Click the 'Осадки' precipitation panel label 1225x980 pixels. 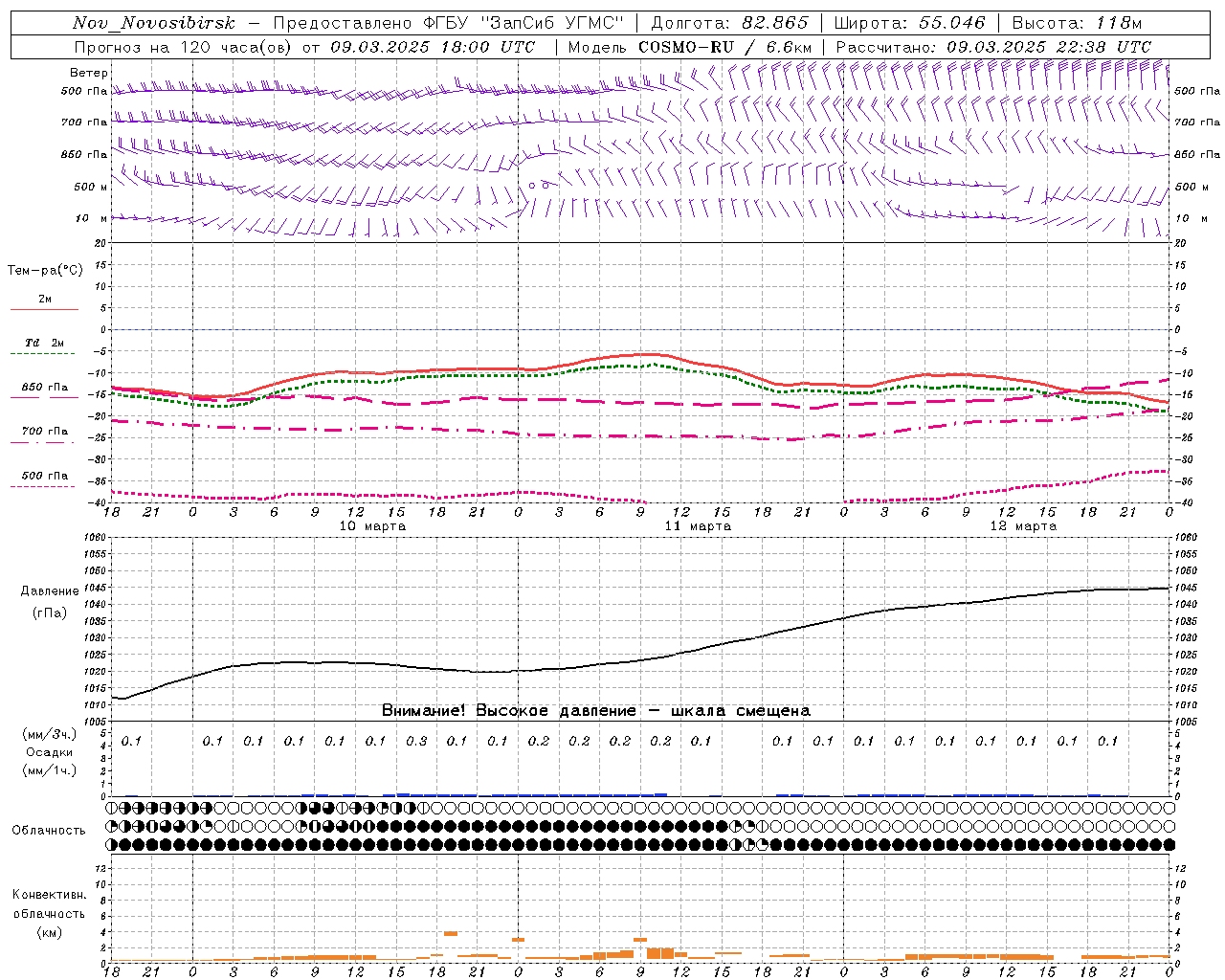tap(50, 752)
